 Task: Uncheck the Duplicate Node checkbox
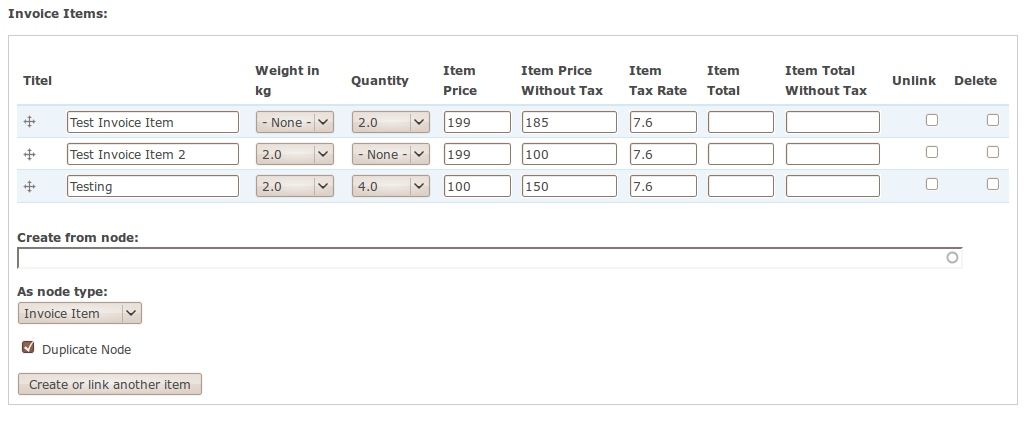pyautogui.click(x=28, y=347)
